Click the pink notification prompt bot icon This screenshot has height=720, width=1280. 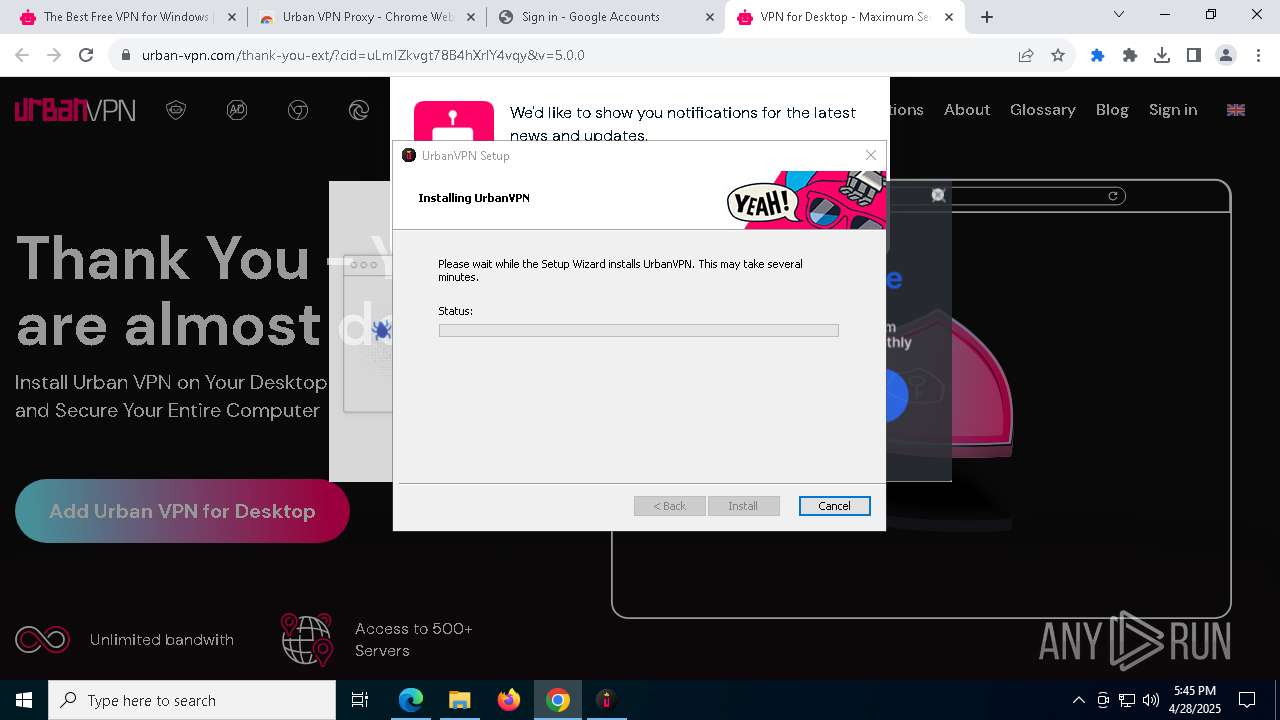point(454,122)
